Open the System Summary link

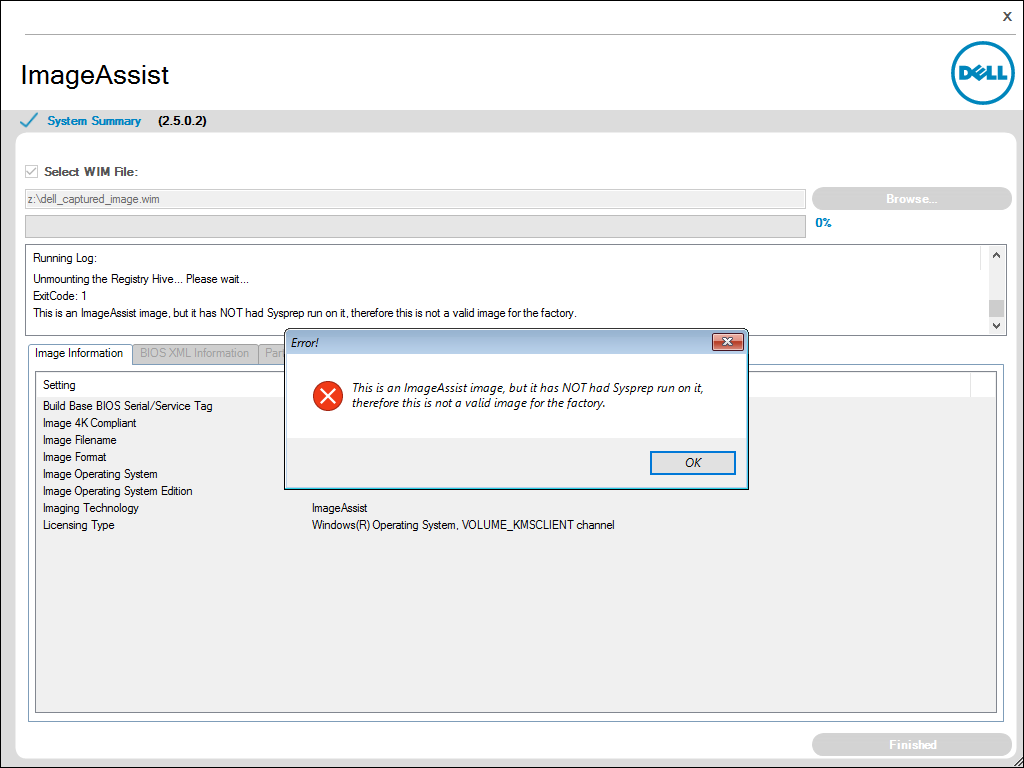pos(94,121)
